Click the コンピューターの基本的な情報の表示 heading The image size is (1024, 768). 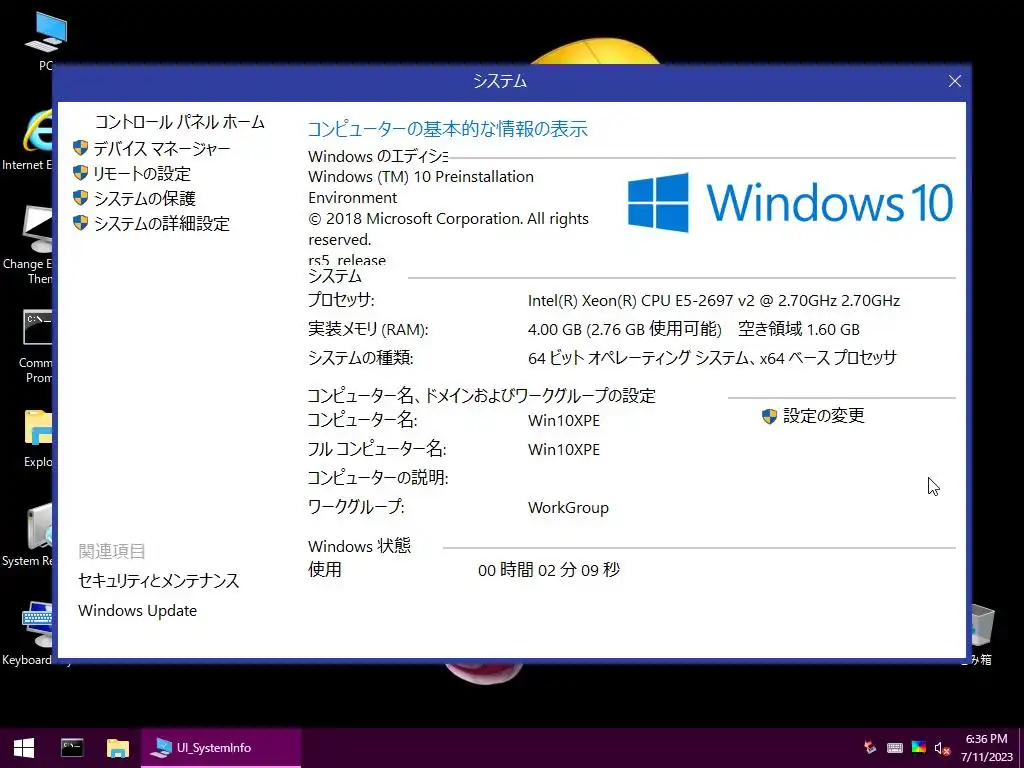pos(447,129)
